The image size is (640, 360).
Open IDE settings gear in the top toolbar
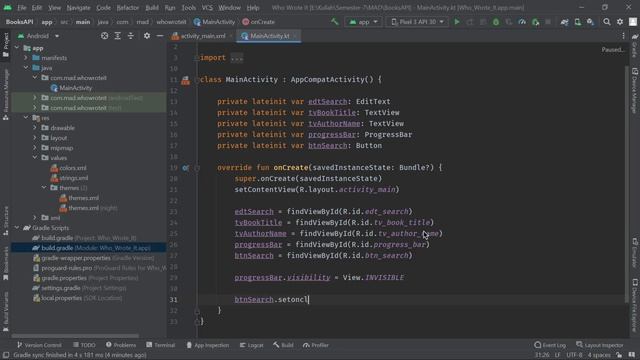[x=620, y=22]
